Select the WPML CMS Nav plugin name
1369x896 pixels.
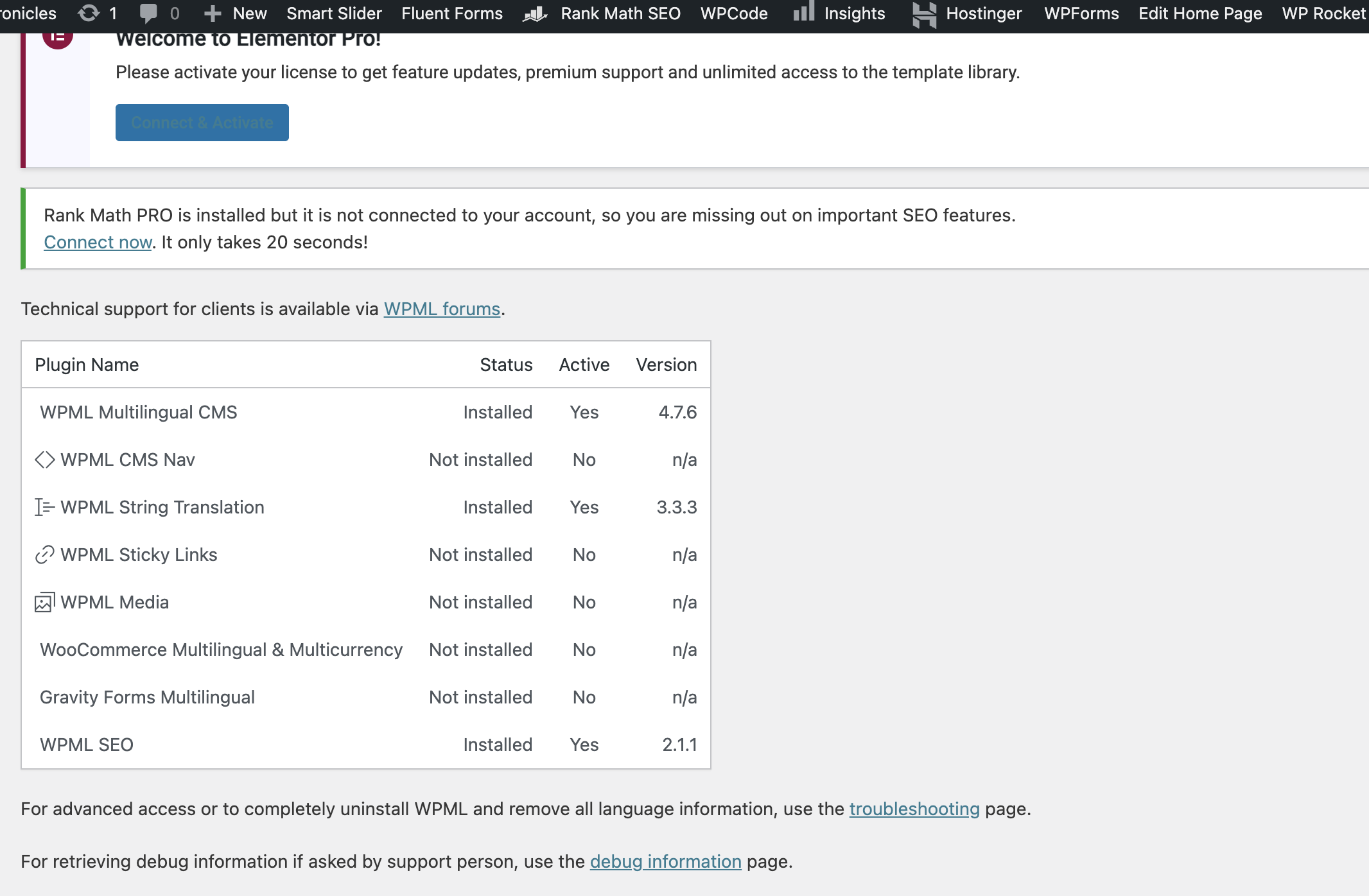pos(128,460)
